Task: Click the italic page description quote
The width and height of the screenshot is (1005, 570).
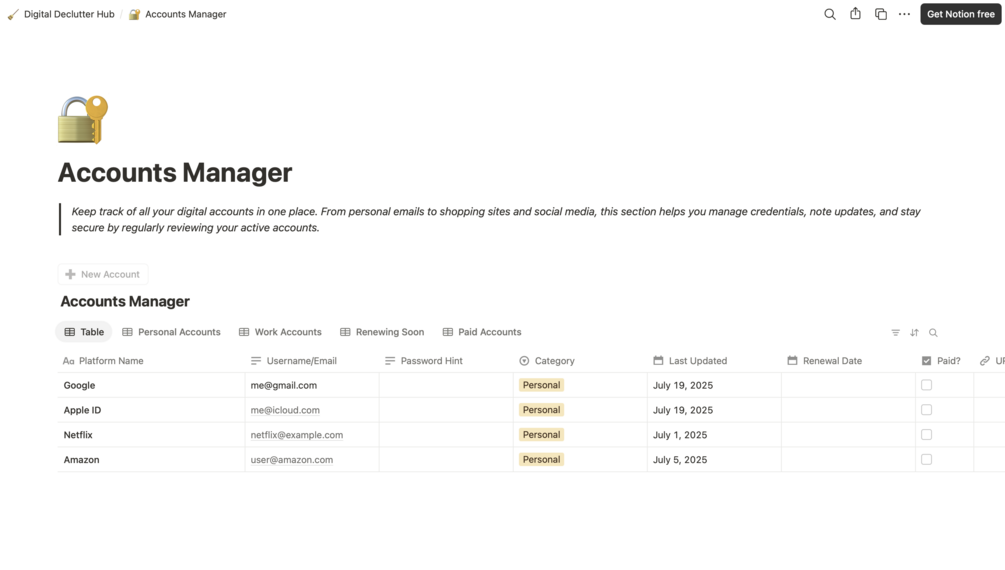Action: tap(495, 219)
